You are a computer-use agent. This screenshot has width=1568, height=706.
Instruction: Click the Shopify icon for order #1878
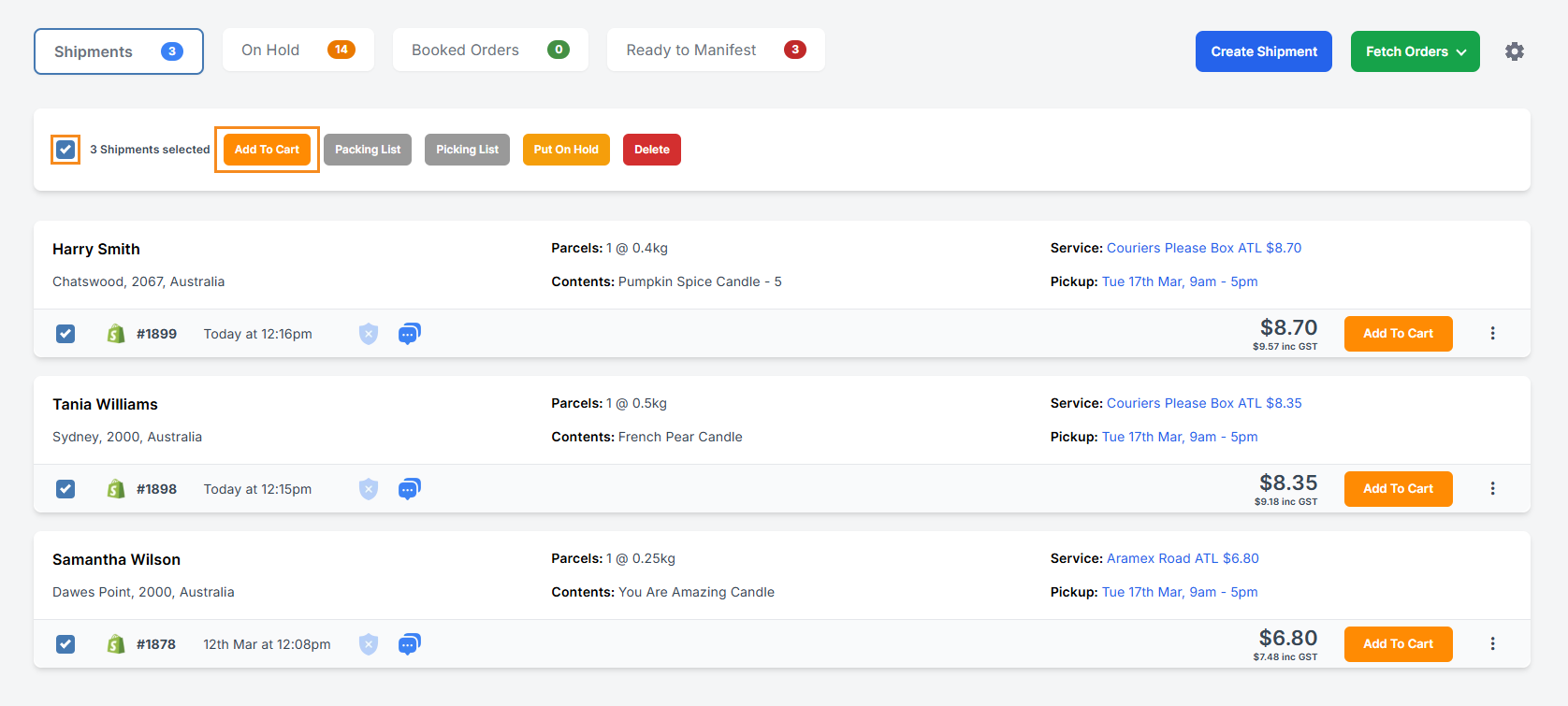point(116,644)
